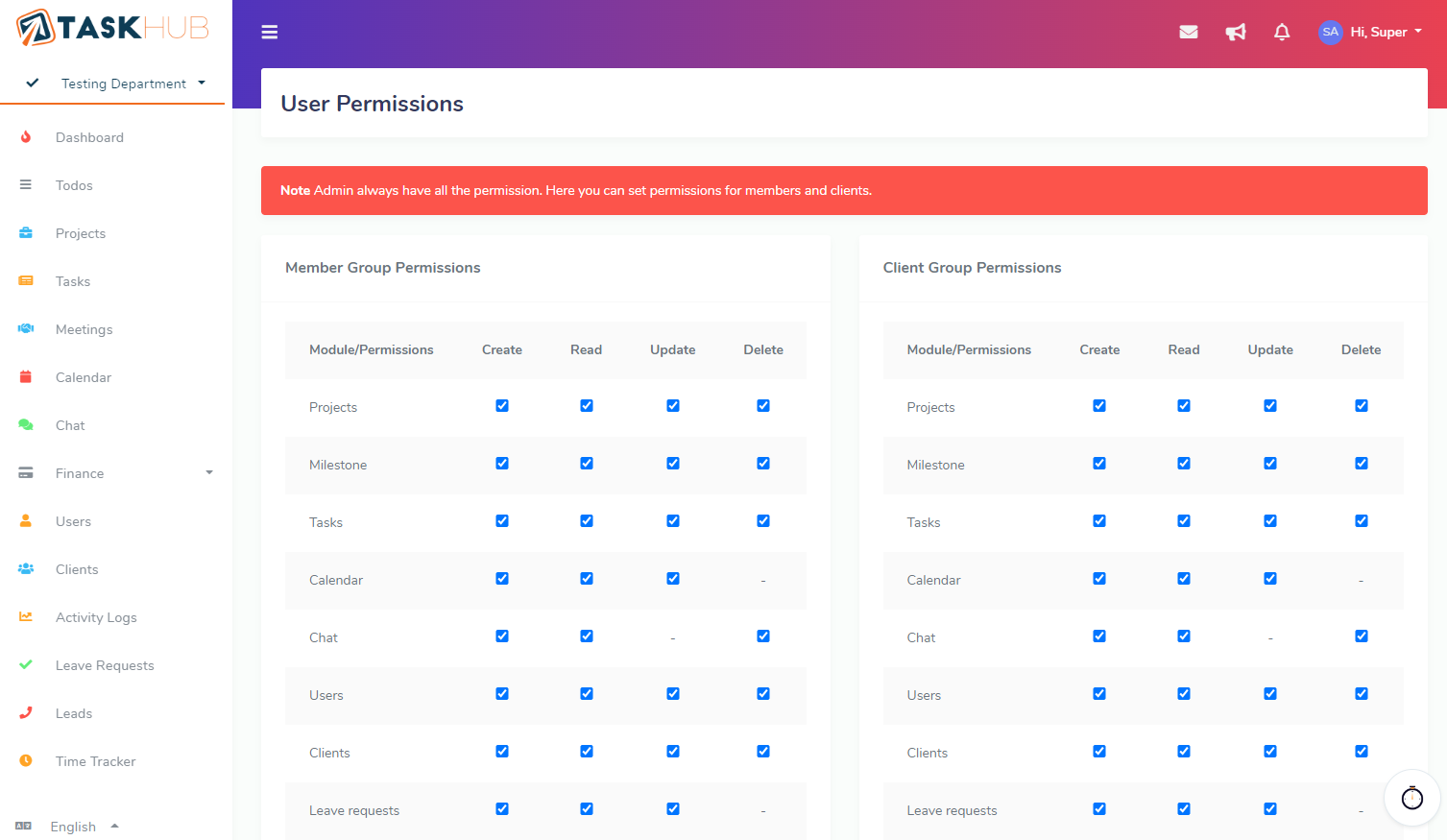Disable Member group Chat Read permission
Image resolution: width=1447 pixels, height=840 pixels.
(587, 636)
